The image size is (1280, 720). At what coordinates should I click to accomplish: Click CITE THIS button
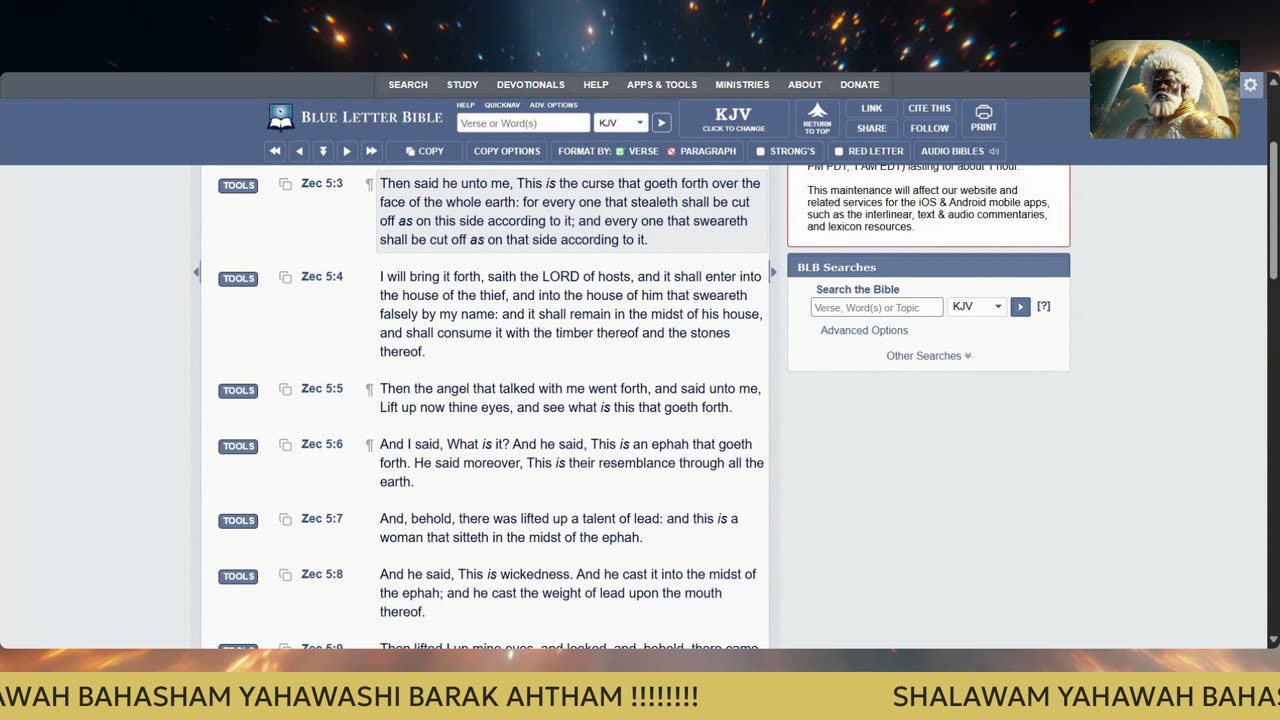929,108
